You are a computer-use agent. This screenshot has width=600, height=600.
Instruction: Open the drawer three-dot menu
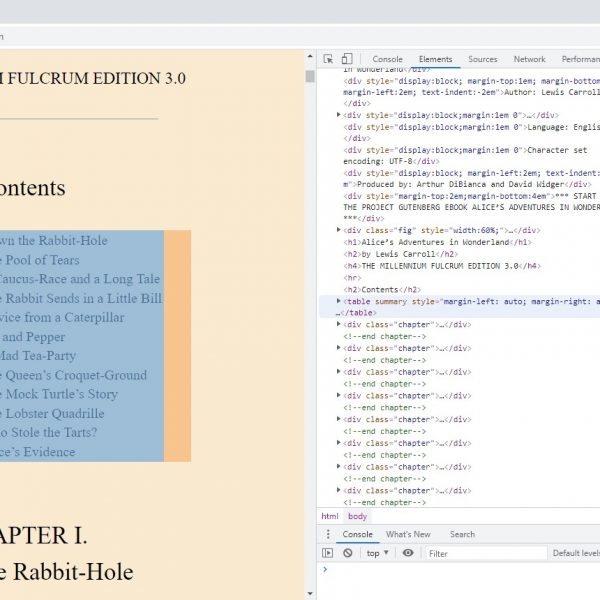(327, 534)
